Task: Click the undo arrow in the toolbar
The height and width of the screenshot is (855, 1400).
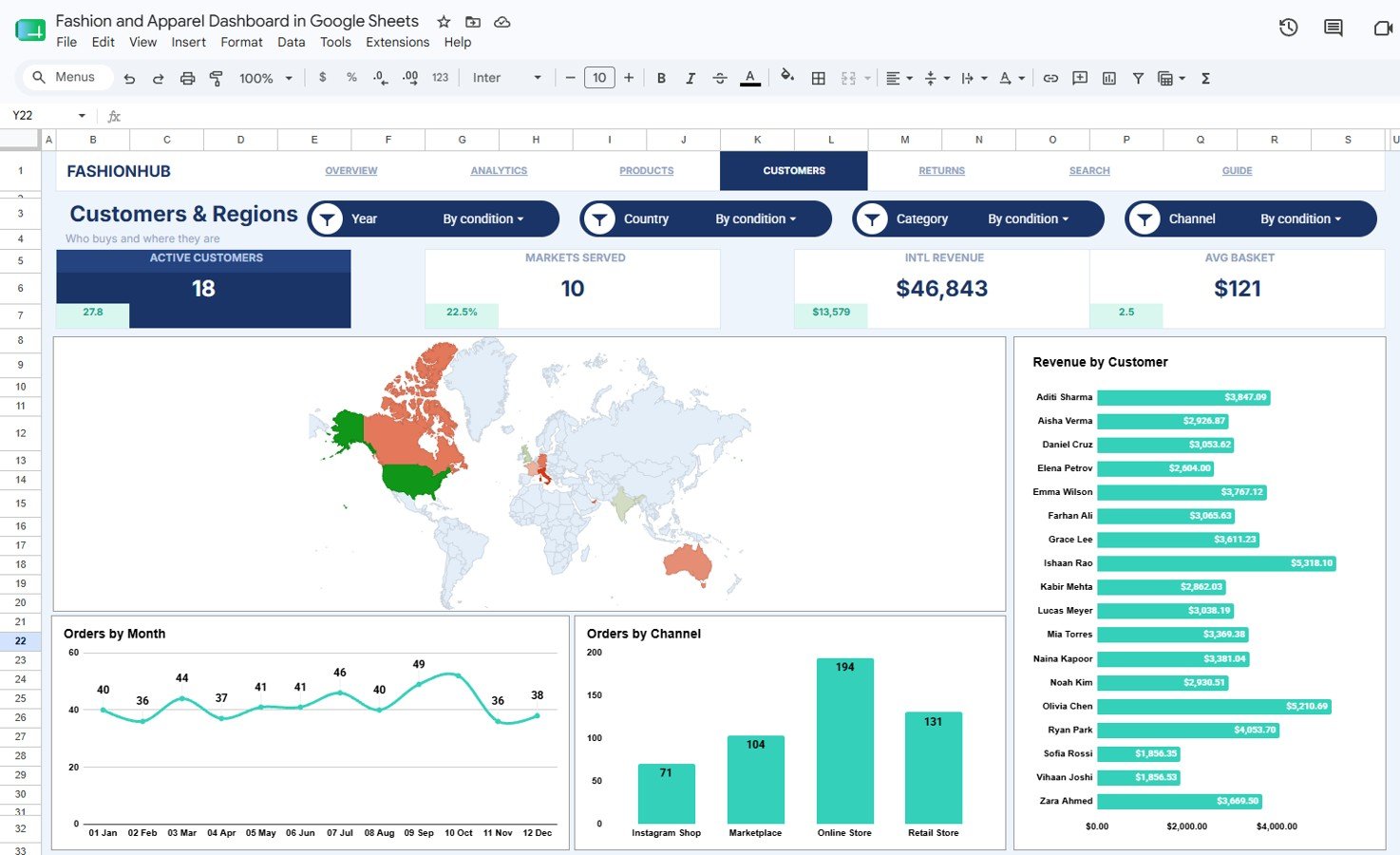Action: [129, 79]
